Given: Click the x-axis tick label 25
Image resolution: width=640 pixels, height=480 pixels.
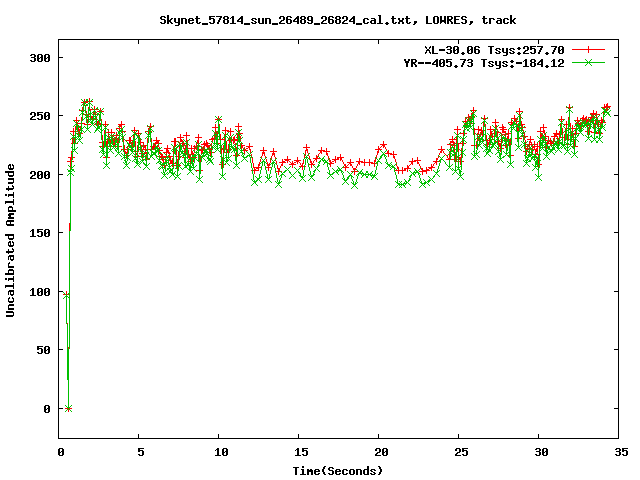Looking at the screenshot, I should [461, 452].
